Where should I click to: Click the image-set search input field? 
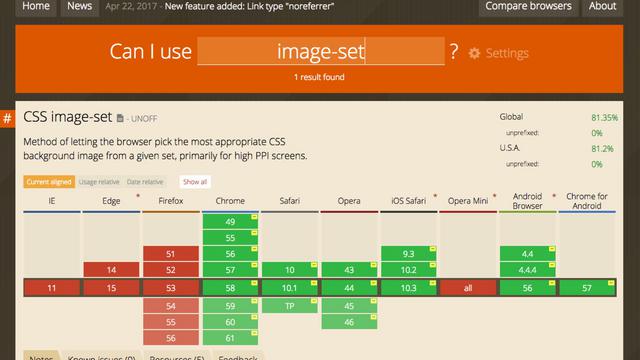(x=321, y=51)
